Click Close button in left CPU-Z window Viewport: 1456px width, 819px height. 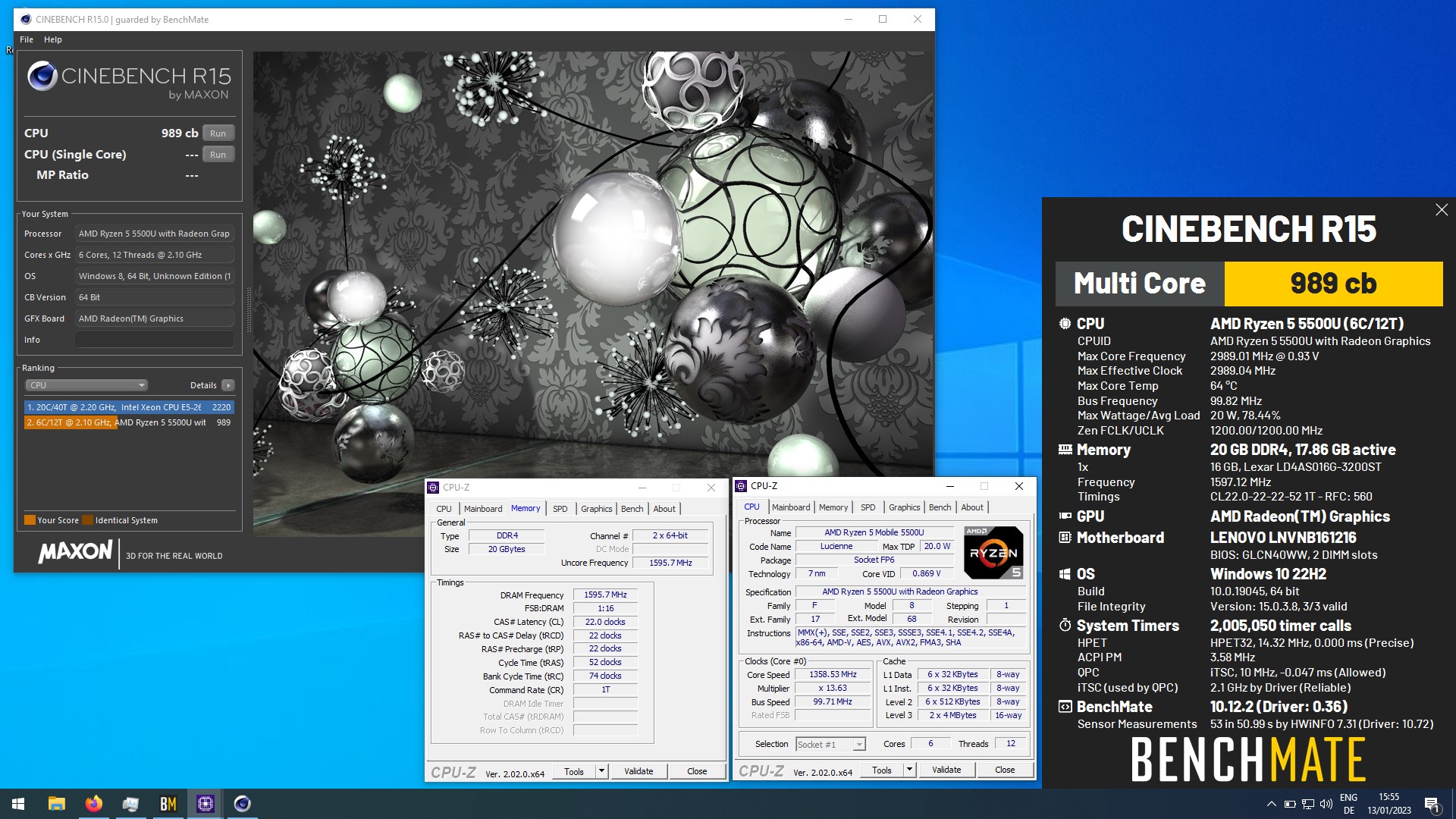click(x=697, y=771)
